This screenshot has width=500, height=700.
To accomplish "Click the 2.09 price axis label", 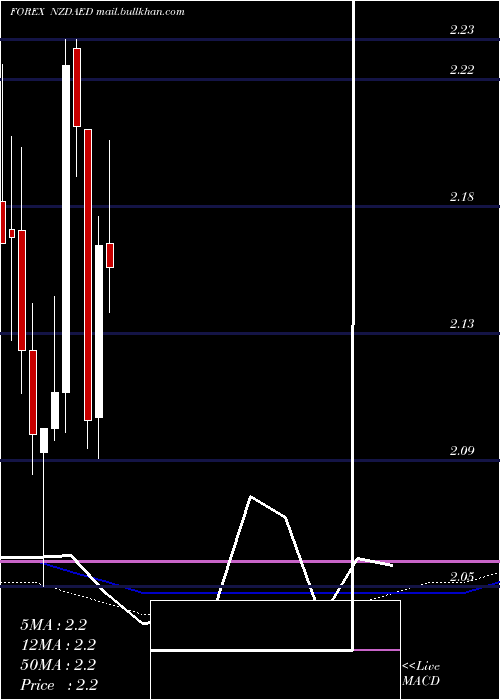I will pos(462,451).
